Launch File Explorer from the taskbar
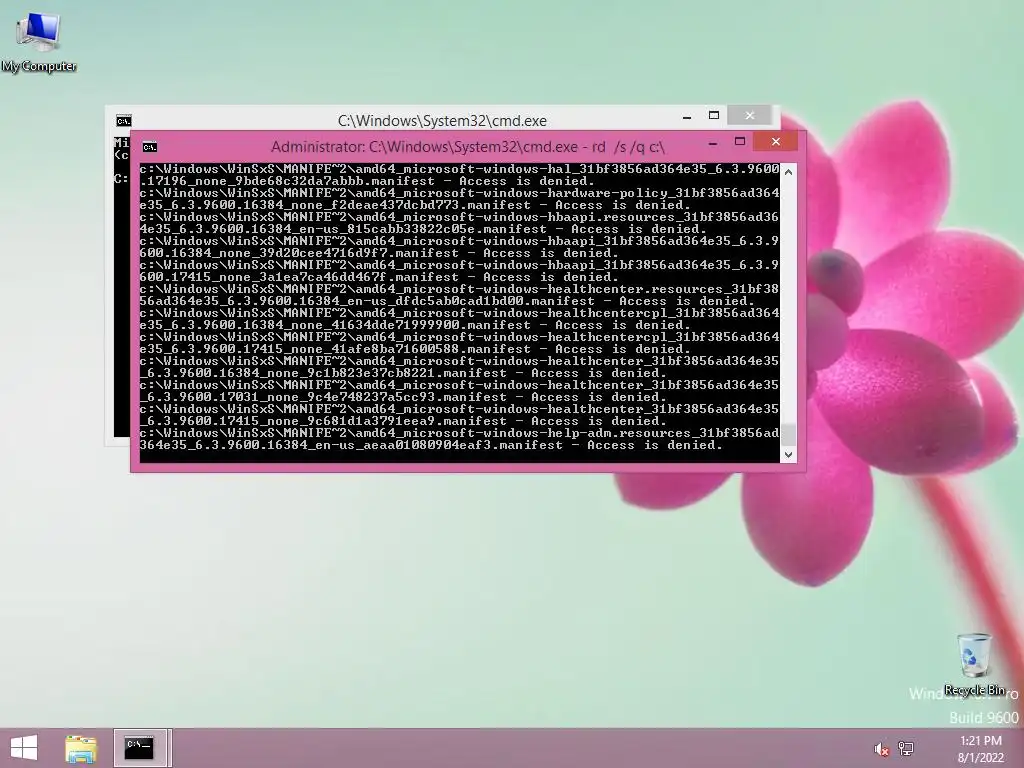This screenshot has width=1024, height=768. [81, 748]
